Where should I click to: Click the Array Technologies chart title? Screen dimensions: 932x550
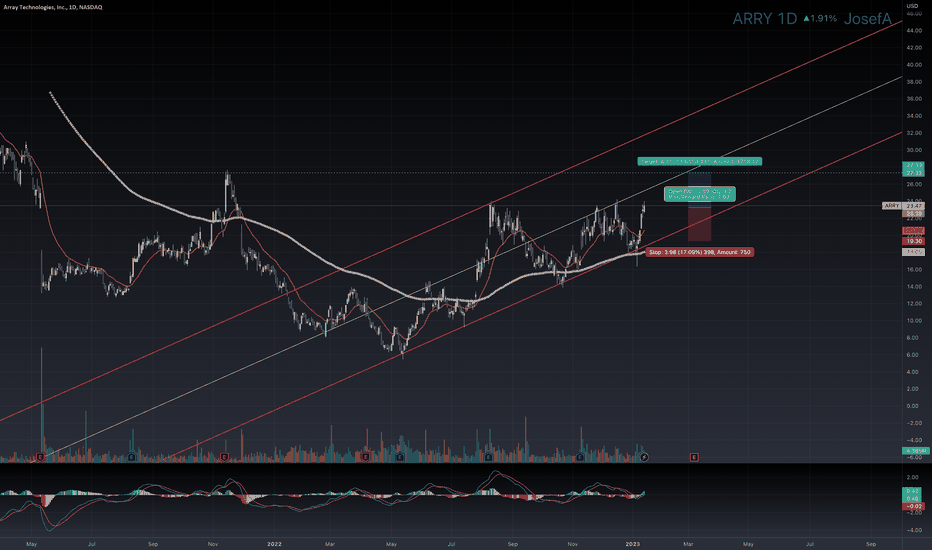53,7
